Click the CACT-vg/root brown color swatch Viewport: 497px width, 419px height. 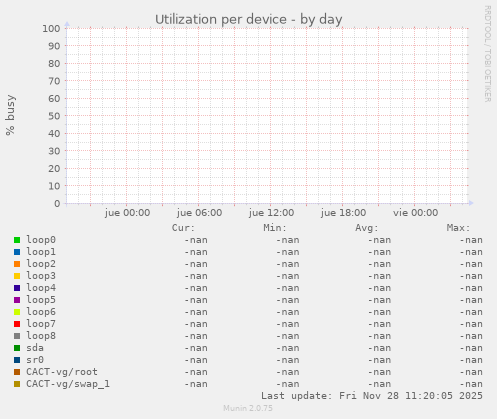[x=17, y=372]
